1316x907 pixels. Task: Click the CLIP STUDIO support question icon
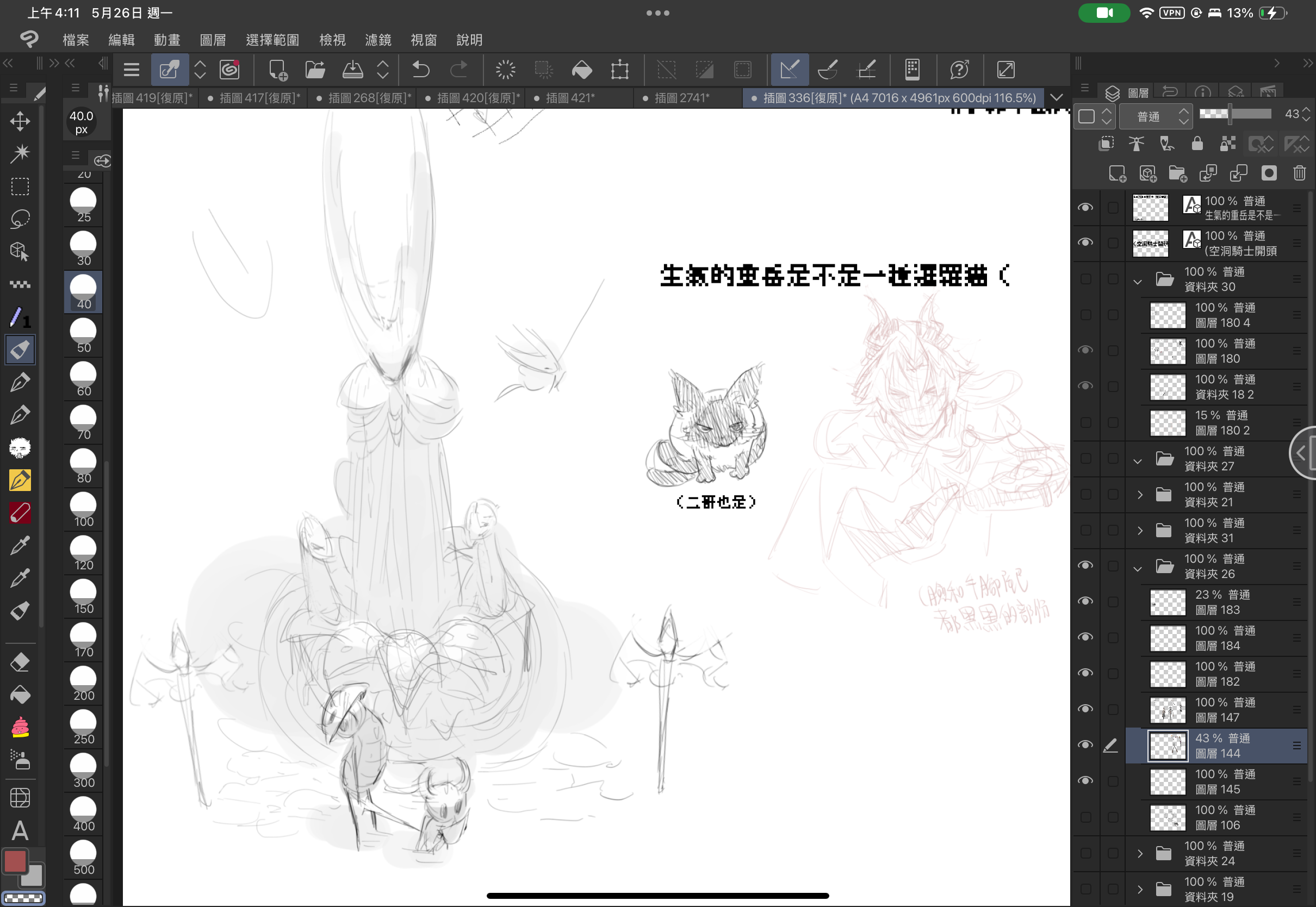(x=959, y=70)
